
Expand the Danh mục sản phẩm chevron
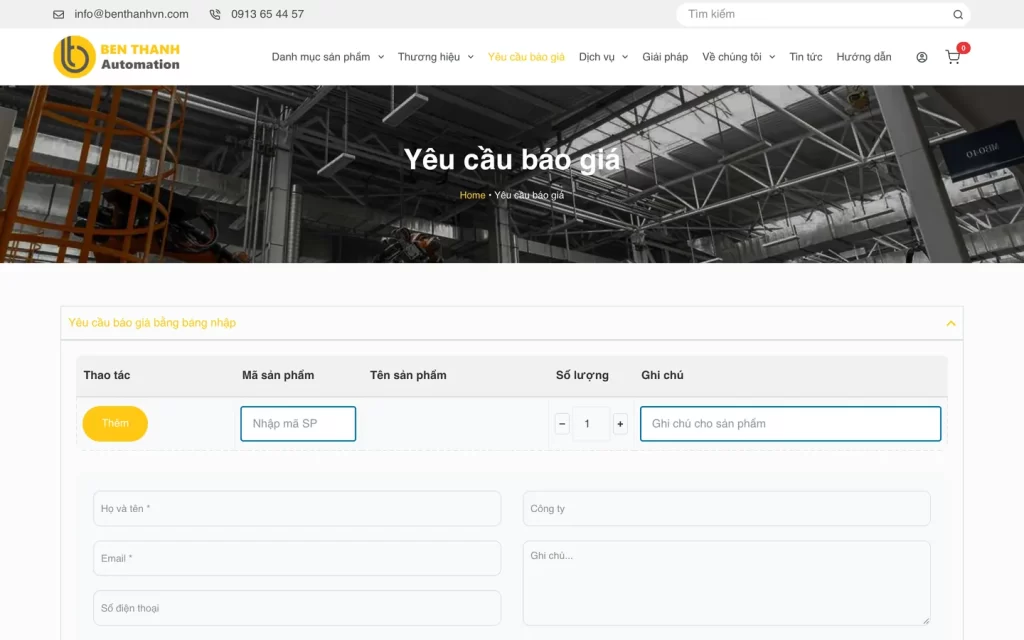[381, 57]
